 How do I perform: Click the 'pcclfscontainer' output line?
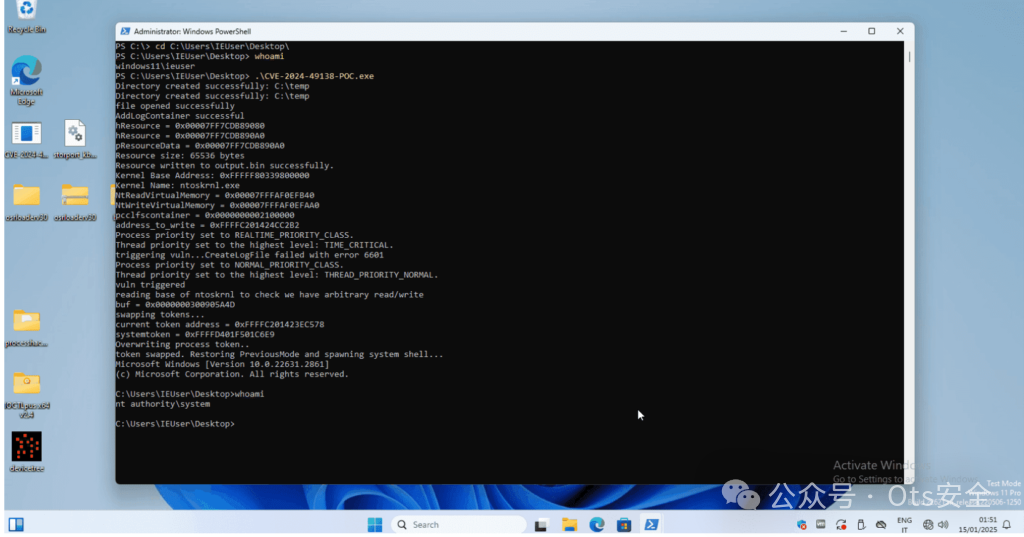point(205,215)
